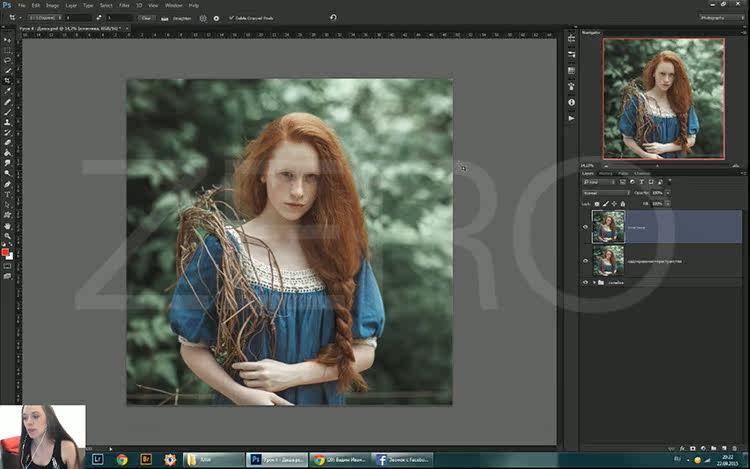The image size is (750, 469).
Task: Click the Straighten text button
Action: [x=181, y=17]
